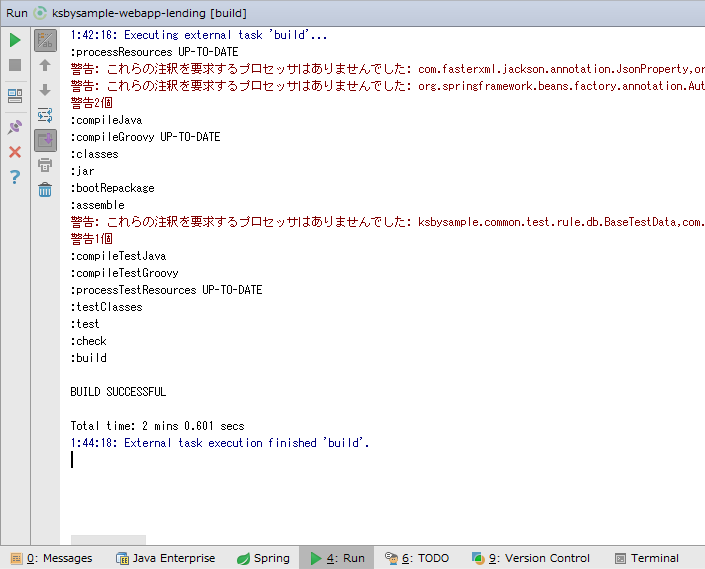Rerun the build with green Run arrow

pyautogui.click(x=15, y=40)
